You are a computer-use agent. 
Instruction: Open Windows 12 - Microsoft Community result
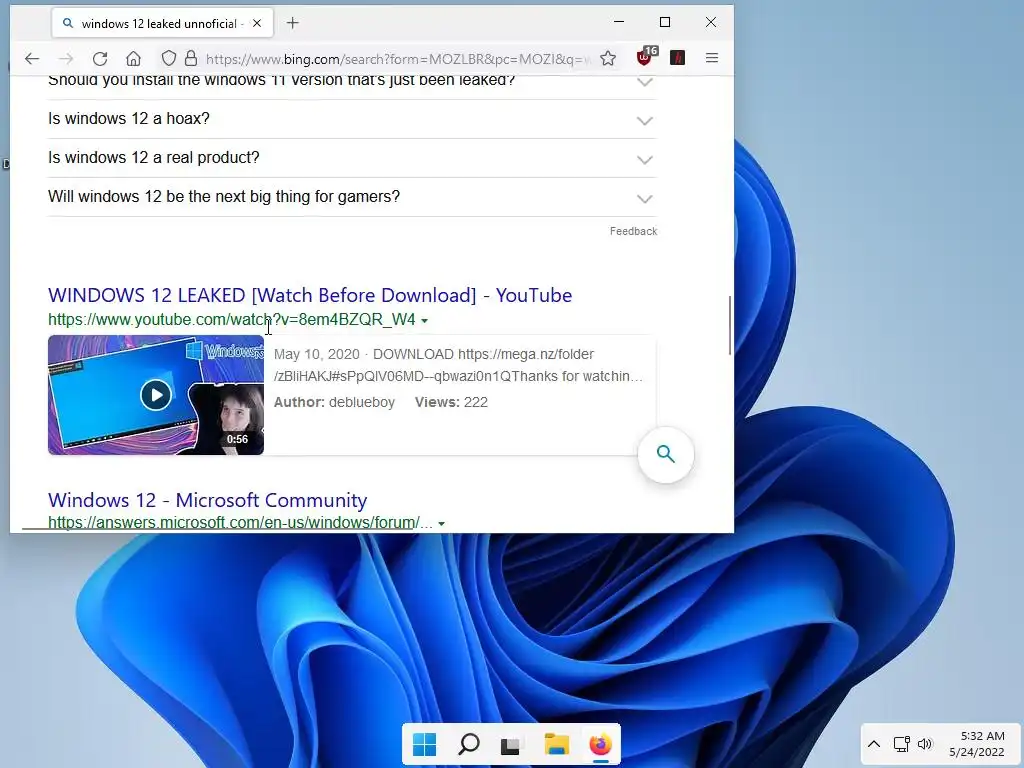[208, 500]
